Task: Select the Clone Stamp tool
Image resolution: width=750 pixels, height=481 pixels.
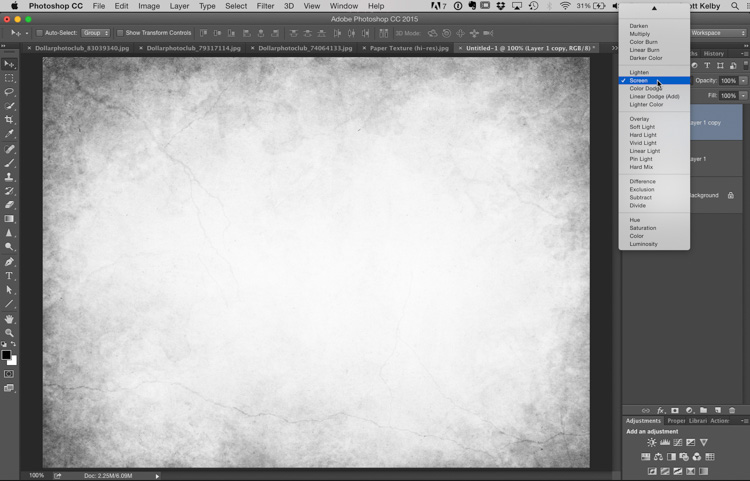Action: click(x=10, y=177)
